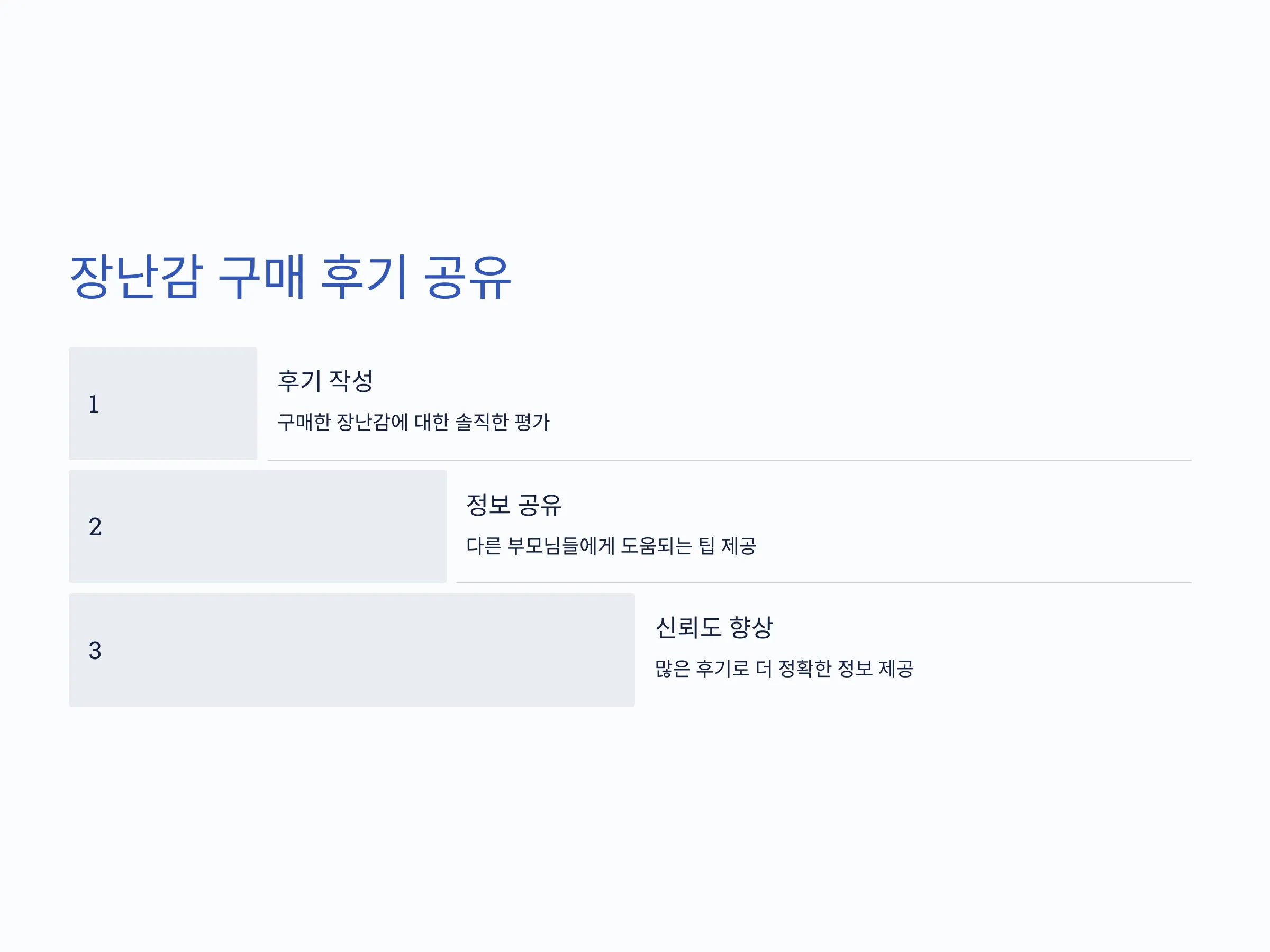Click the word 후기 in the title
The width and height of the screenshot is (1270, 952).
(365, 278)
